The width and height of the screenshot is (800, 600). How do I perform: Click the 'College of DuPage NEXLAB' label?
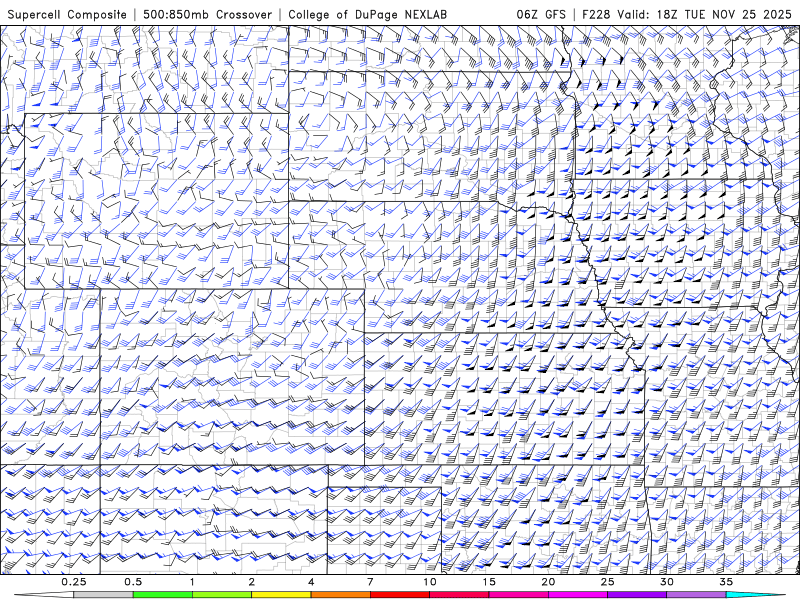[367, 14]
